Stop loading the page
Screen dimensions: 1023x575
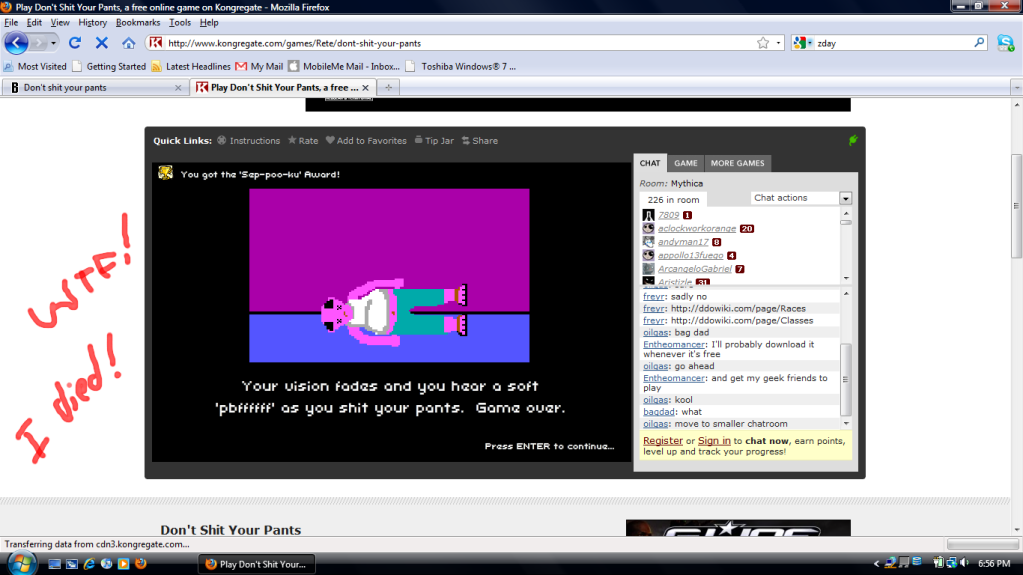pyautogui.click(x=101, y=43)
